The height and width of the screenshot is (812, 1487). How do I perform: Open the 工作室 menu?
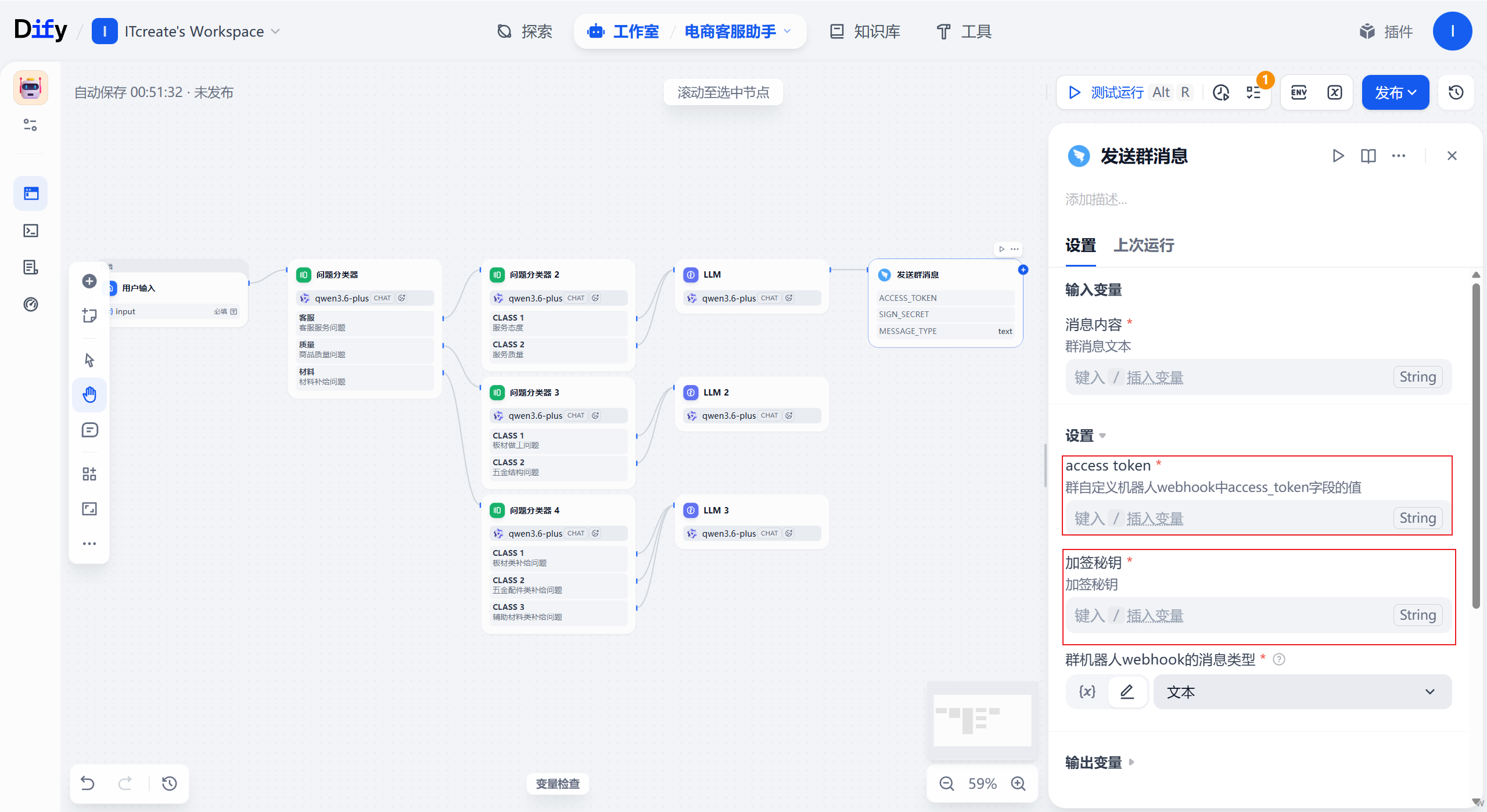623,31
